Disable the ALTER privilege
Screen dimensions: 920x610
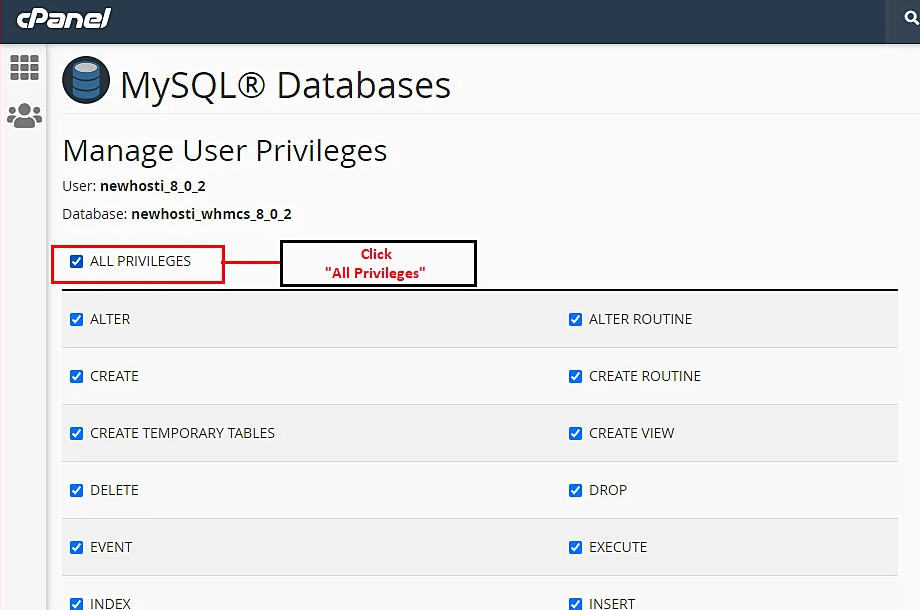click(77, 319)
